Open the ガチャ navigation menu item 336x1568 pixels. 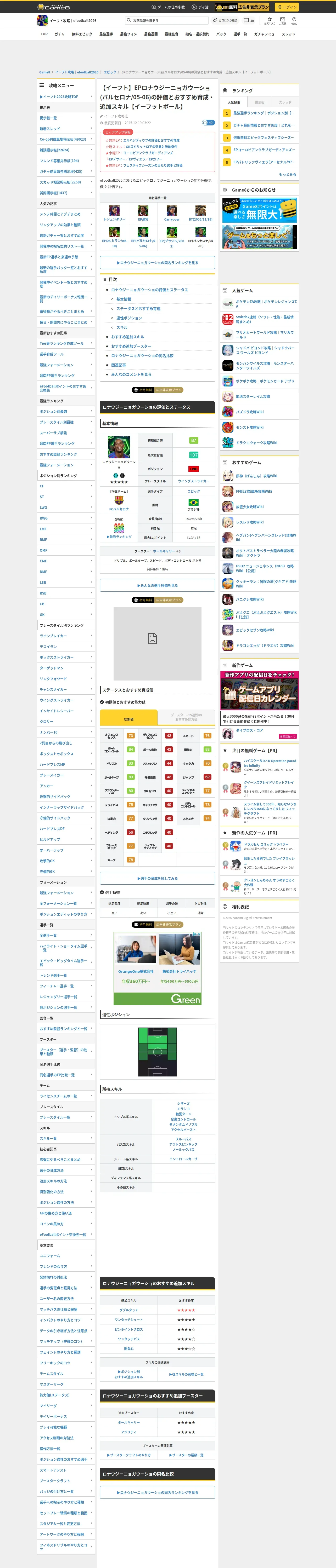(x=60, y=34)
